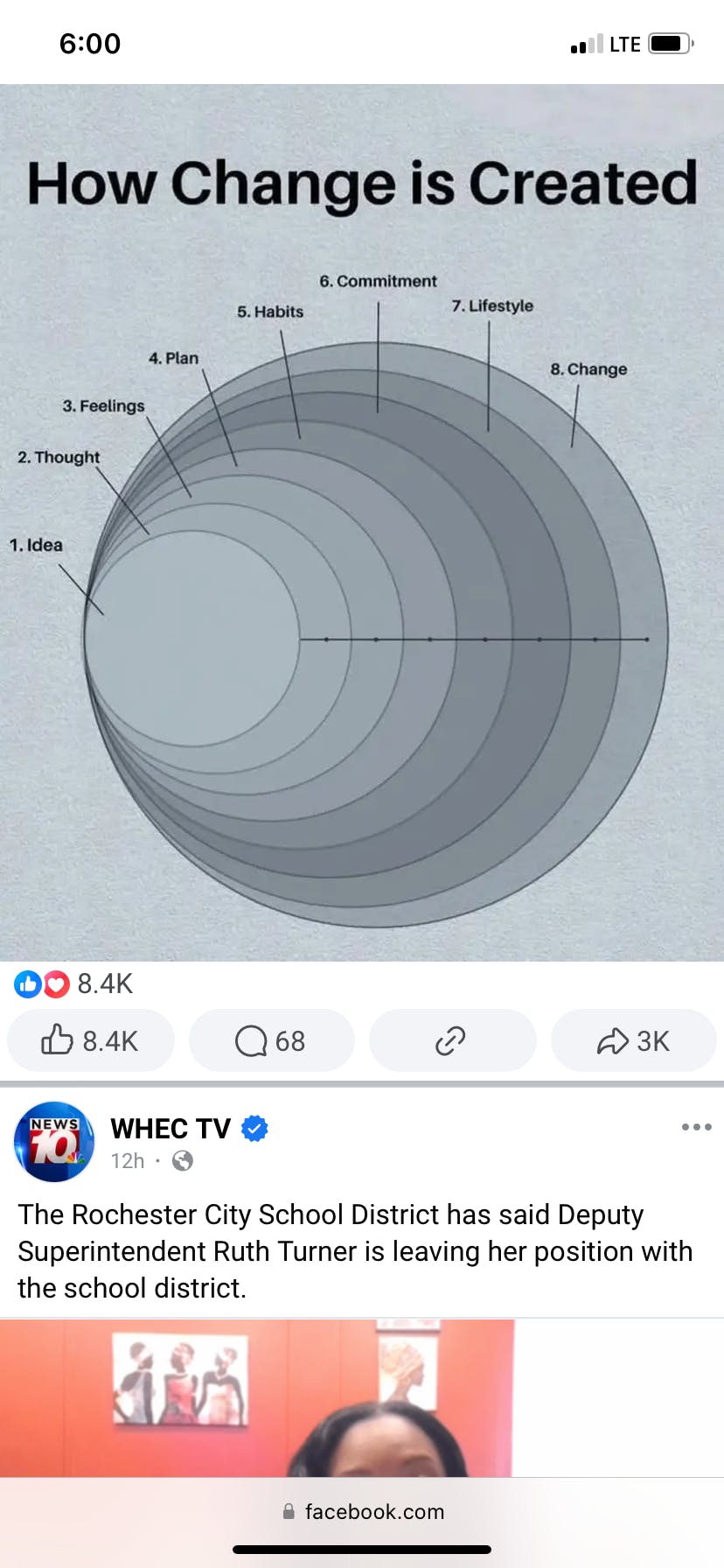Image resolution: width=724 pixels, height=1568 pixels.
Task: Tap the blue verified badge next to WHEC TV
Action: coord(254,1129)
